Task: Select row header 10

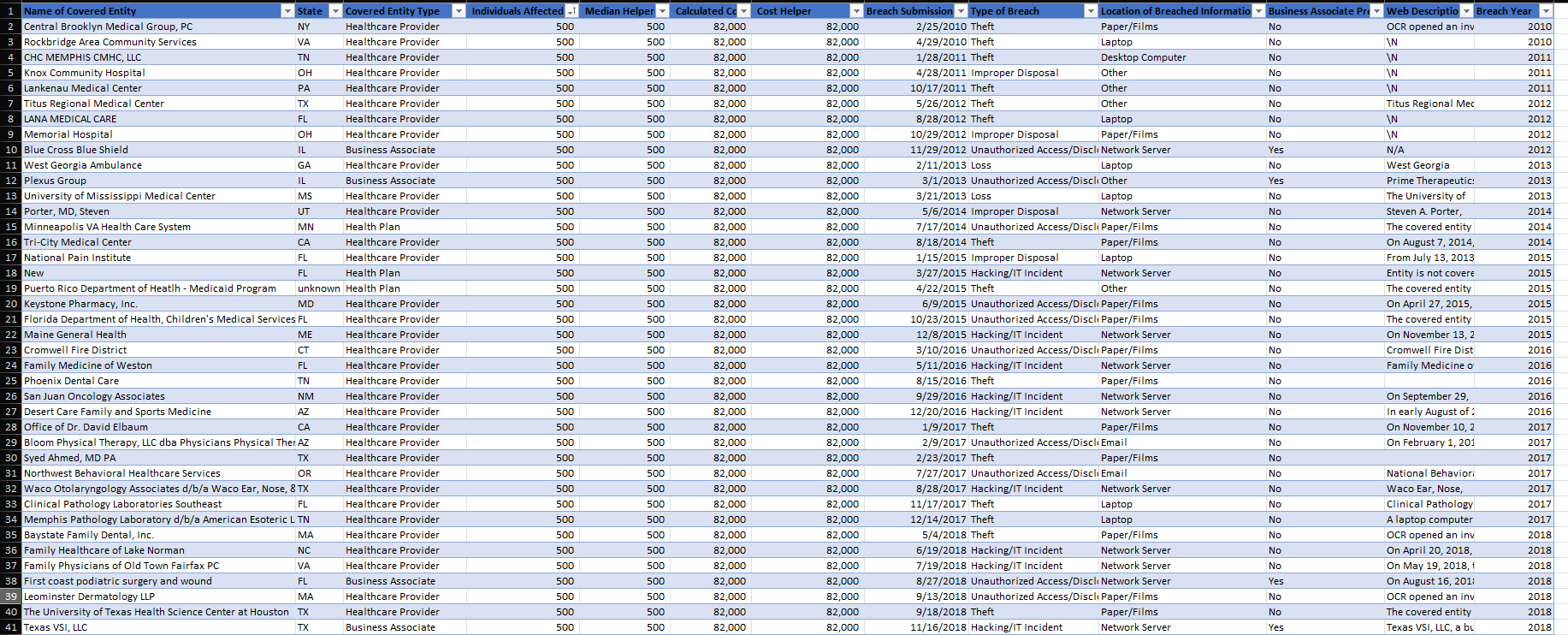Action: 10,150
